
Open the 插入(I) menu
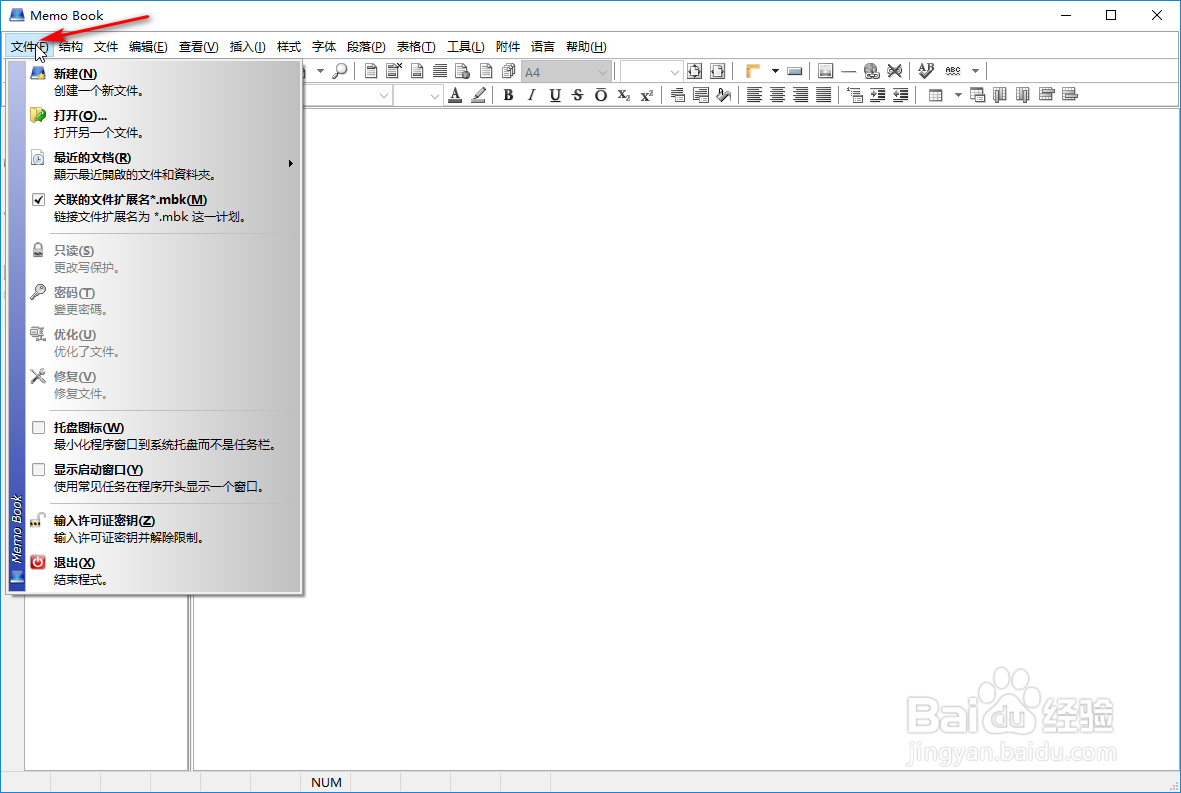pyautogui.click(x=247, y=47)
